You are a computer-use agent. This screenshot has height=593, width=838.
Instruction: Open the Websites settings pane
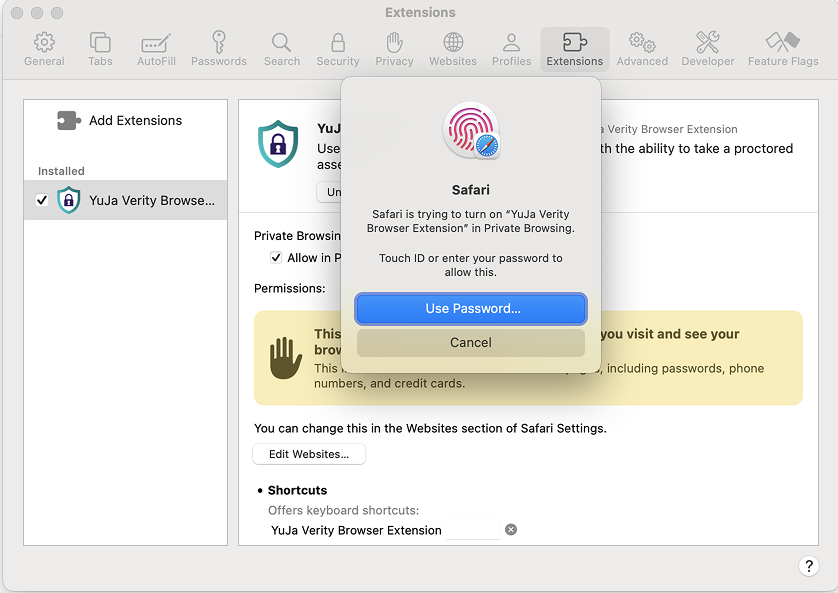[453, 49]
